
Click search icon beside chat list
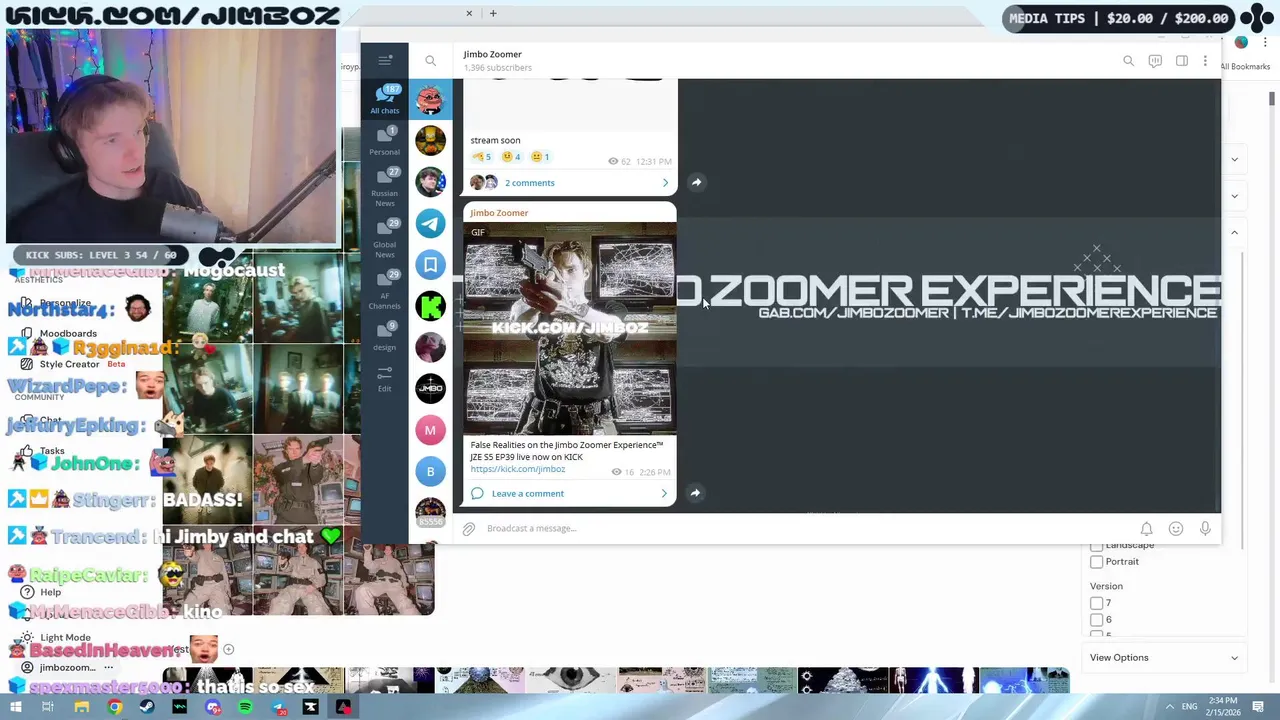tap(431, 61)
